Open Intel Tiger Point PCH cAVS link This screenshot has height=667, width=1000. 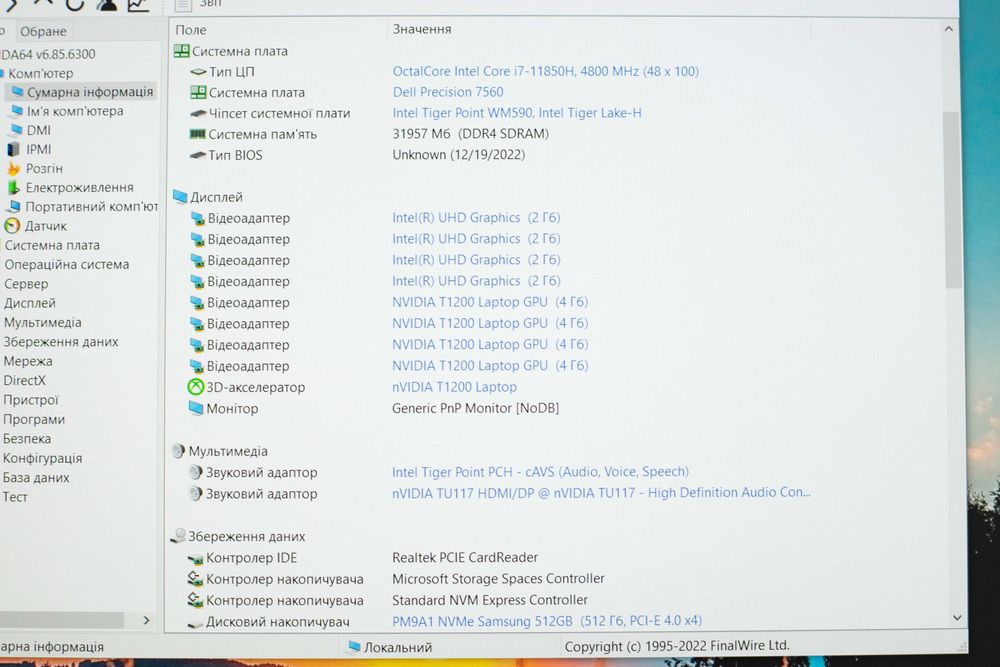[540, 472]
